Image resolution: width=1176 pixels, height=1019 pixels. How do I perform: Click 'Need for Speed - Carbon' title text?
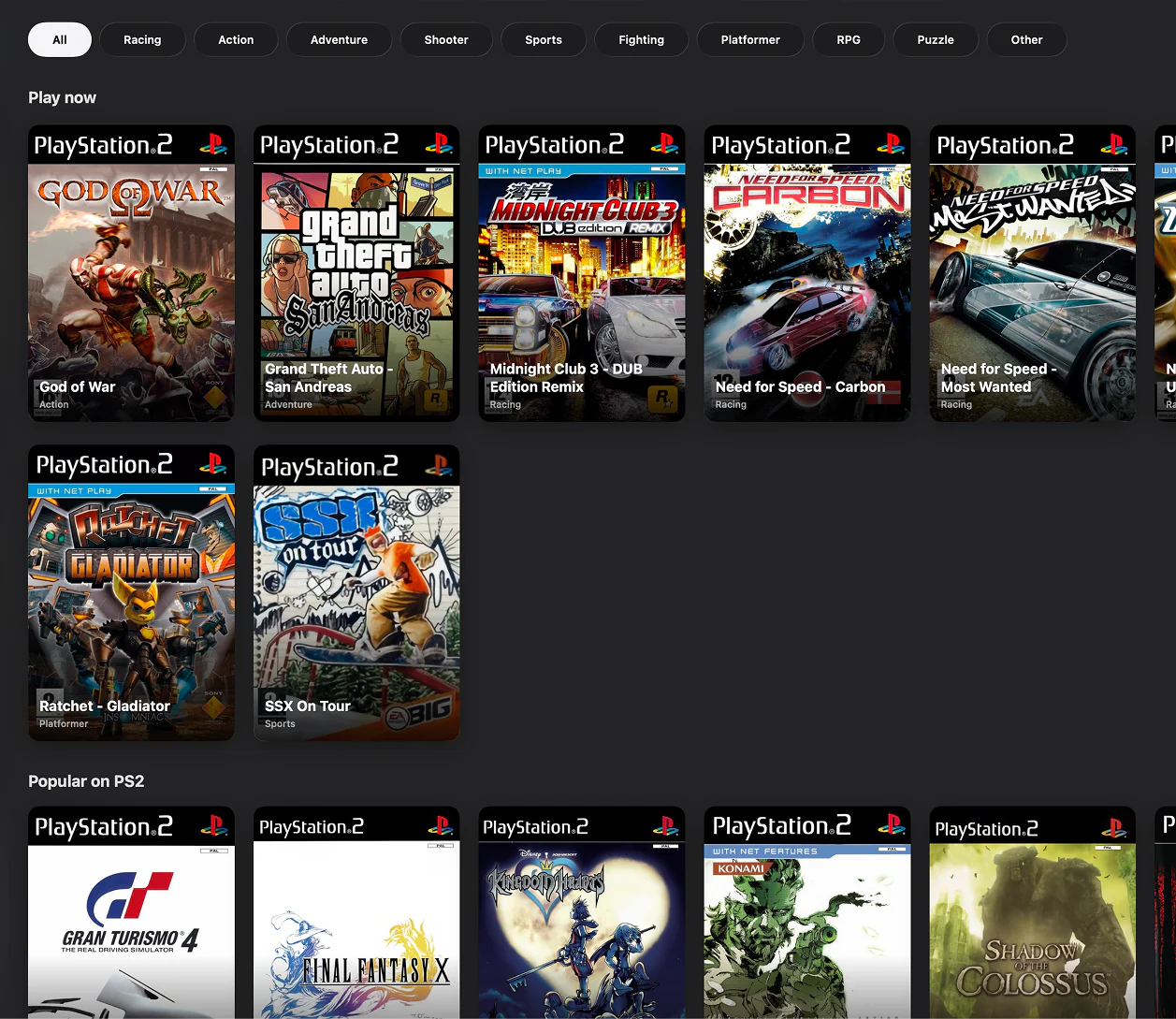800,386
